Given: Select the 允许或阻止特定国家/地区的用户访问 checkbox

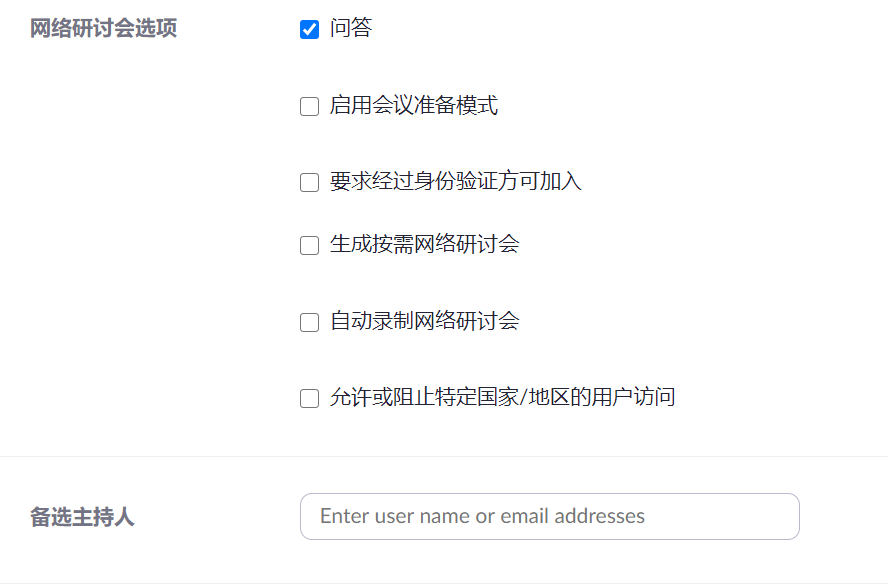Looking at the screenshot, I should 309,399.
